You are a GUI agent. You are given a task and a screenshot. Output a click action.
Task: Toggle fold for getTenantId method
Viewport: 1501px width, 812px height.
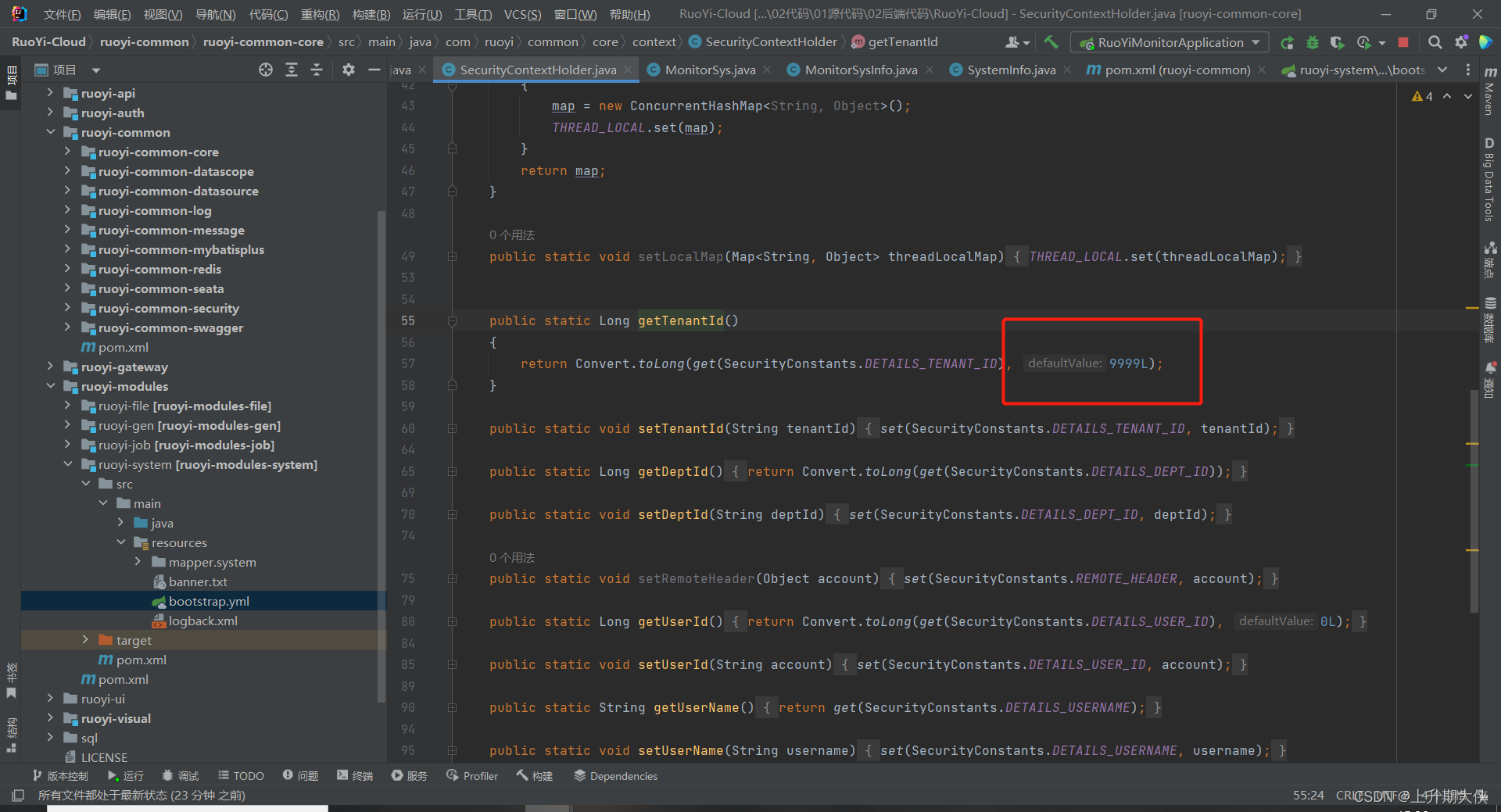(x=452, y=321)
